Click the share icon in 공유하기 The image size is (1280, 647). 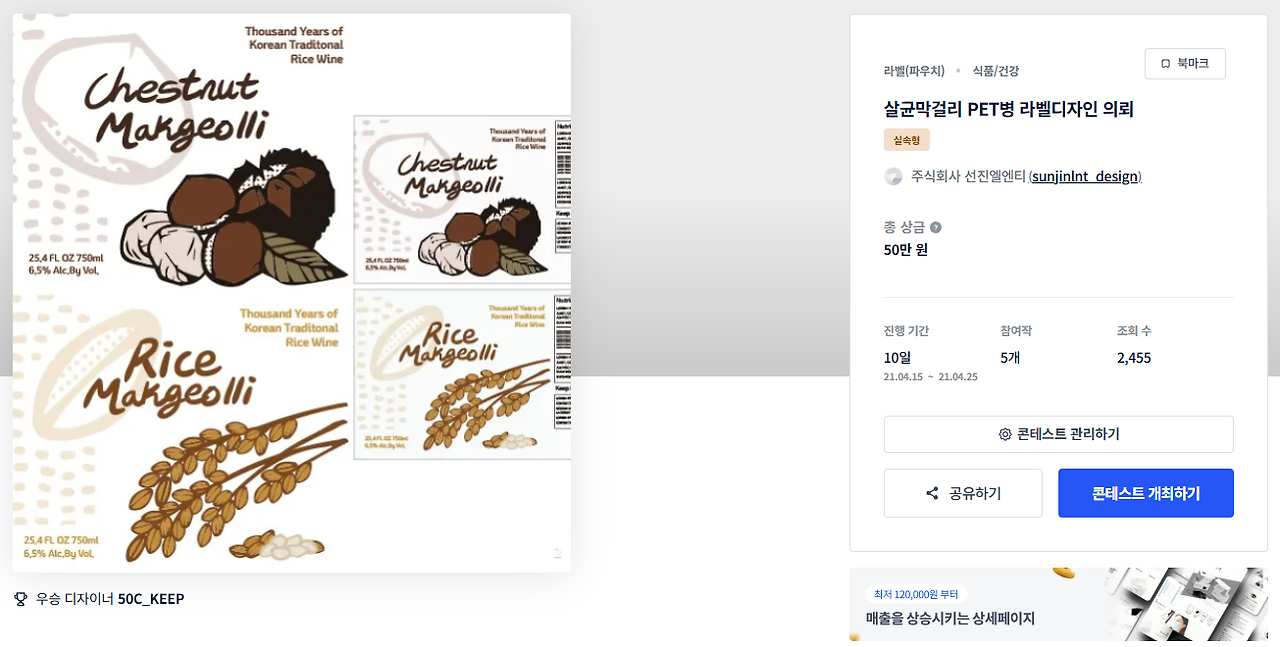[932, 493]
